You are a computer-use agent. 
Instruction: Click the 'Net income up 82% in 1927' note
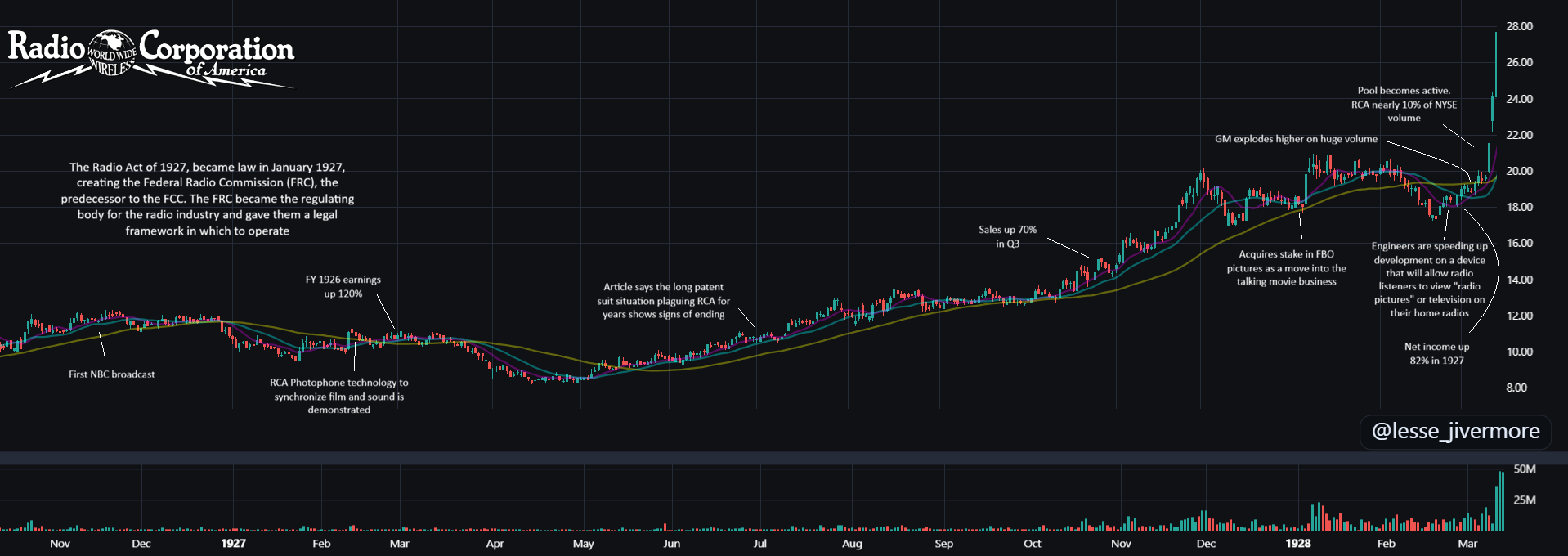(x=1436, y=353)
